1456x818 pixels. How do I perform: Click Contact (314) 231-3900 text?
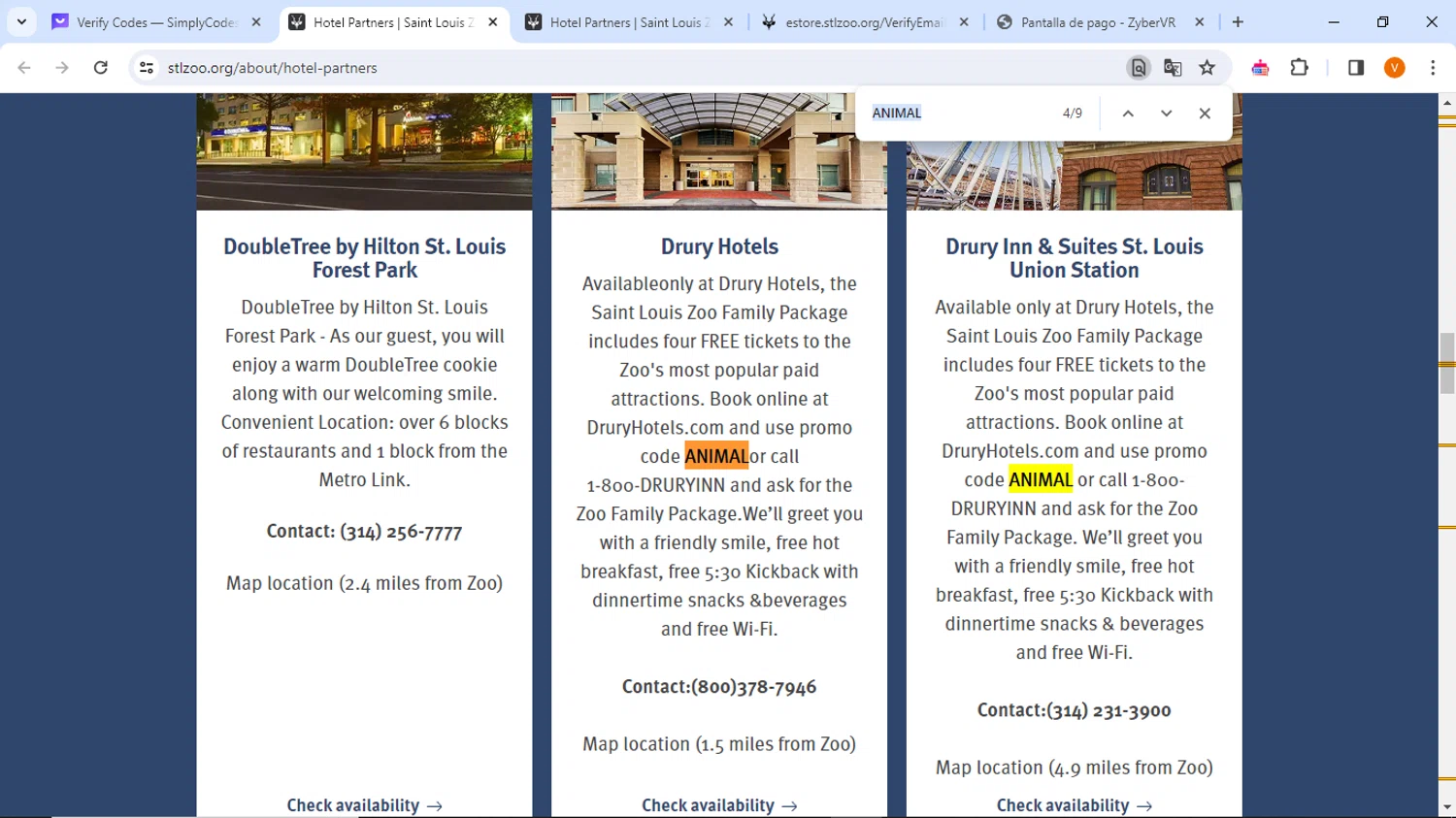1075,710
